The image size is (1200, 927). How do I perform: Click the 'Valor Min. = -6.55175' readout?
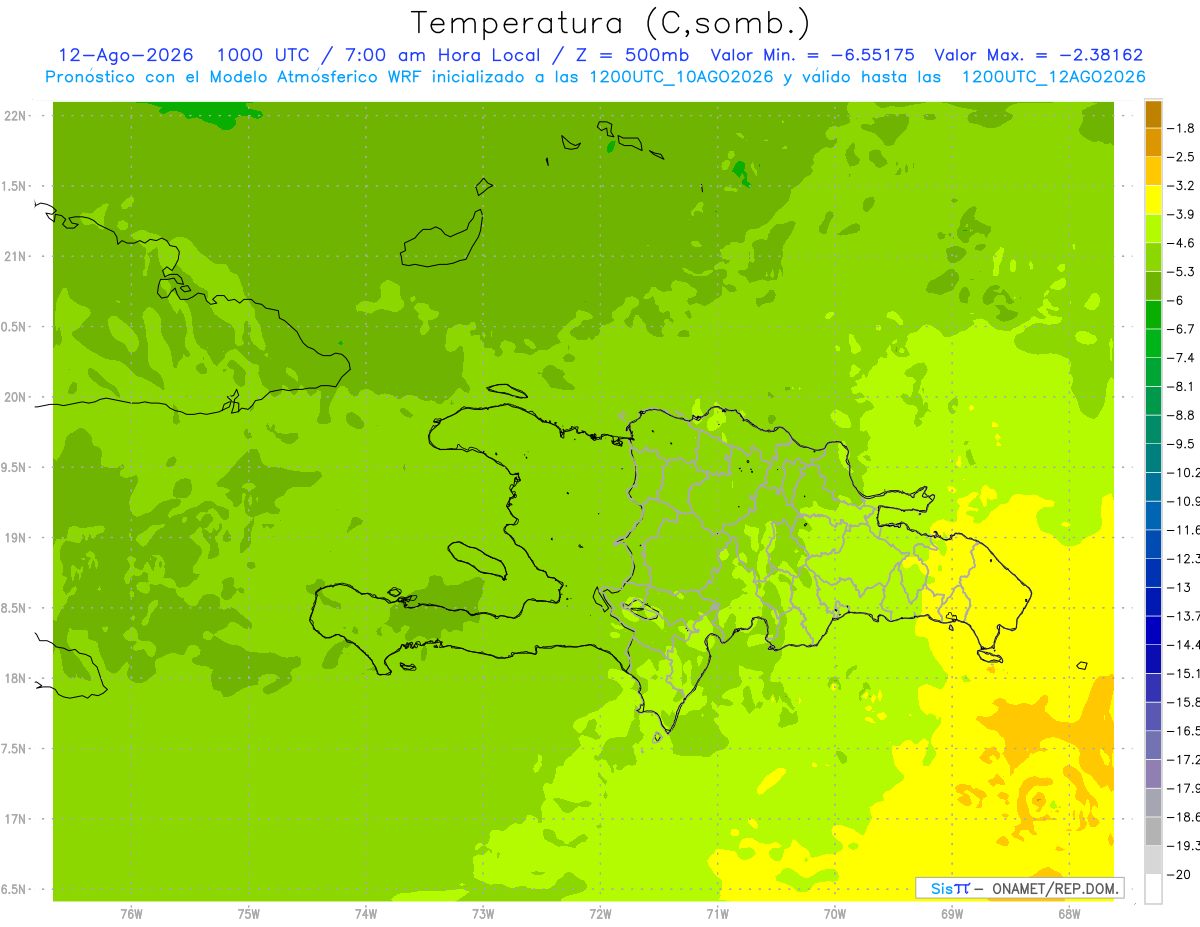[x=812, y=55]
